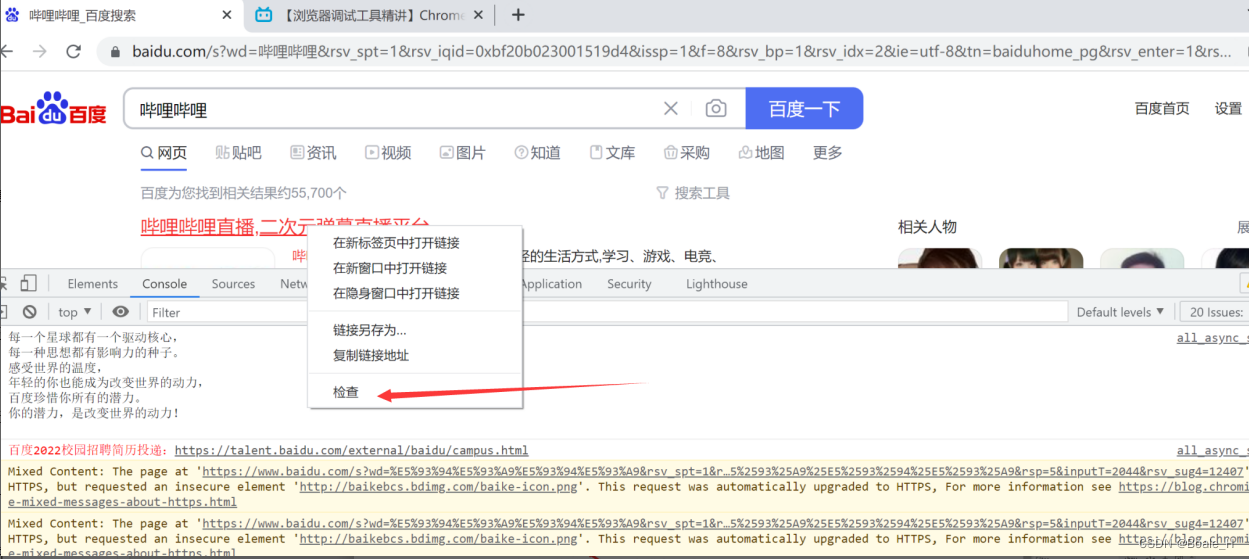
Task: Click console line 每一个星球都有一个驱动核心
Action: pyautogui.click(x=93, y=338)
